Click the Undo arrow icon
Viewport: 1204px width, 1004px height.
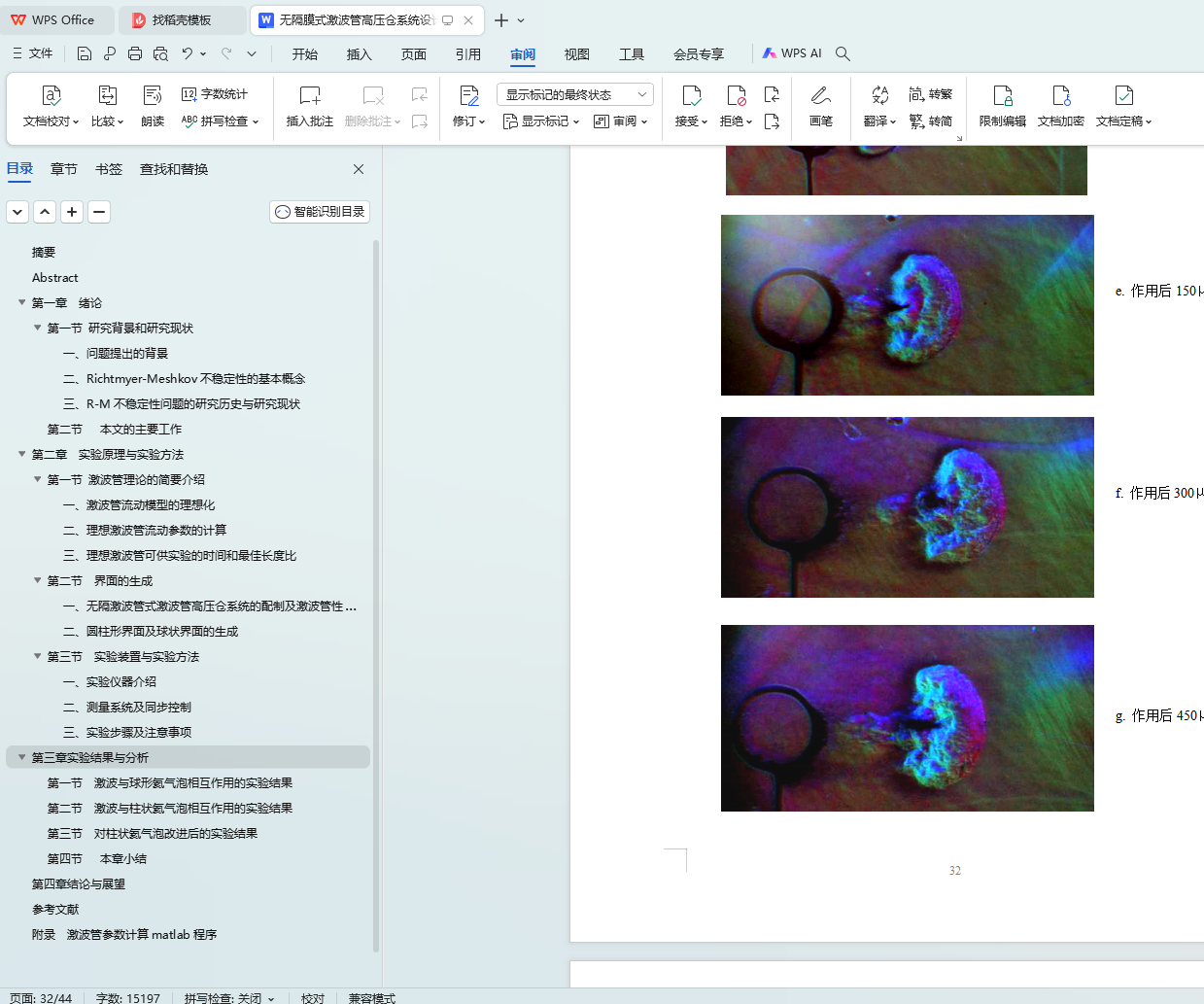click(x=188, y=53)
